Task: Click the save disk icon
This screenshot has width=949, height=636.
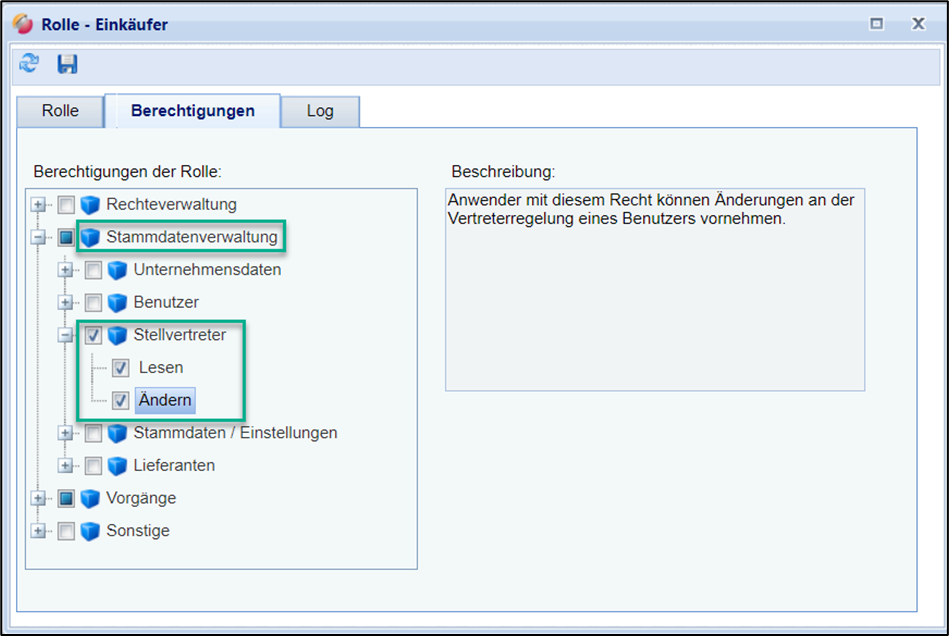Action: point(67,64)
